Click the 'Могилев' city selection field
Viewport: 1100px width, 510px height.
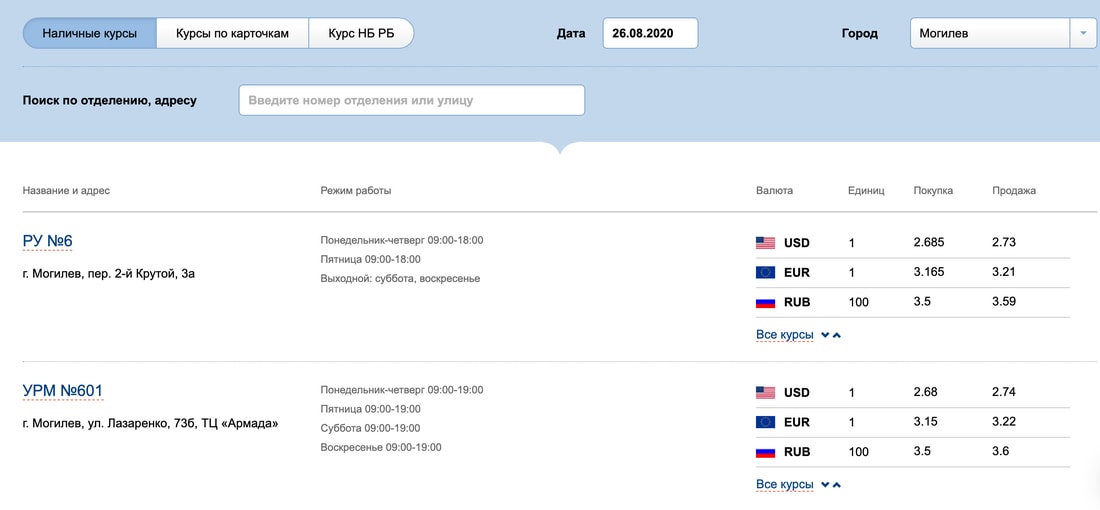989,33
